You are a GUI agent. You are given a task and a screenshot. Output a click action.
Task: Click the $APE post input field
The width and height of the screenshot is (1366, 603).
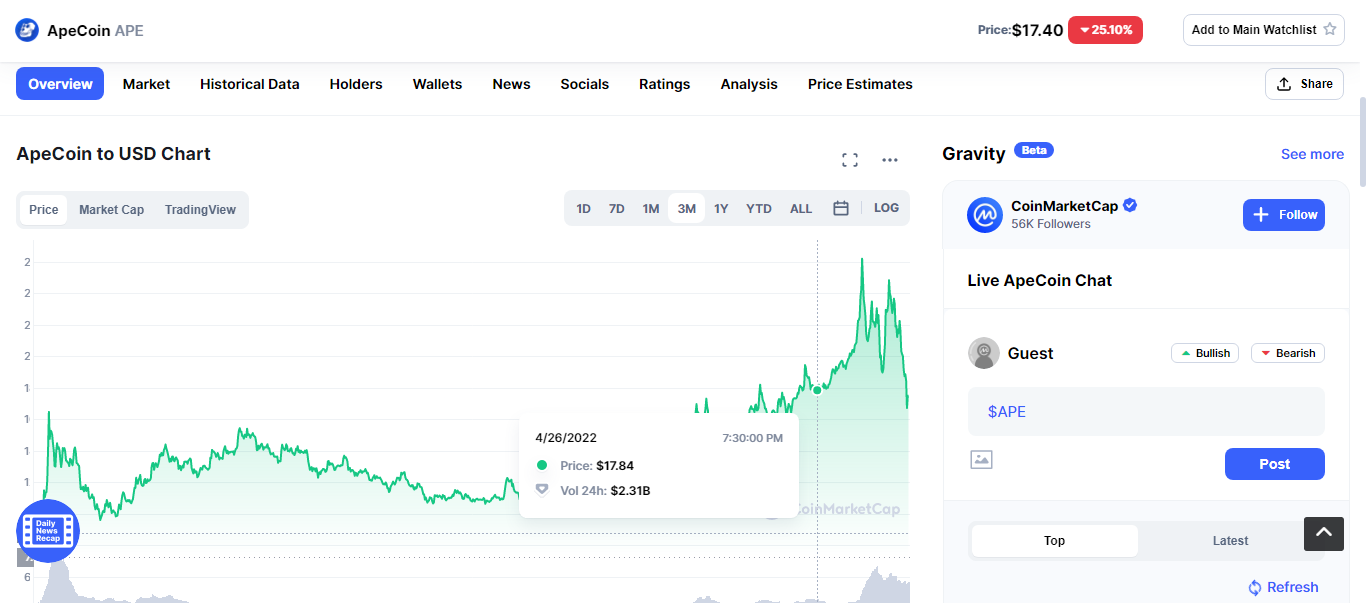(1146, 411)
